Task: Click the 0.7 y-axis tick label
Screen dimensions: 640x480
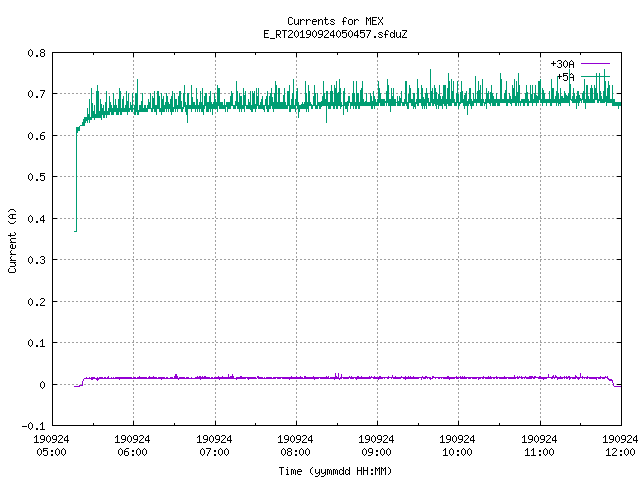Action: 36,94
